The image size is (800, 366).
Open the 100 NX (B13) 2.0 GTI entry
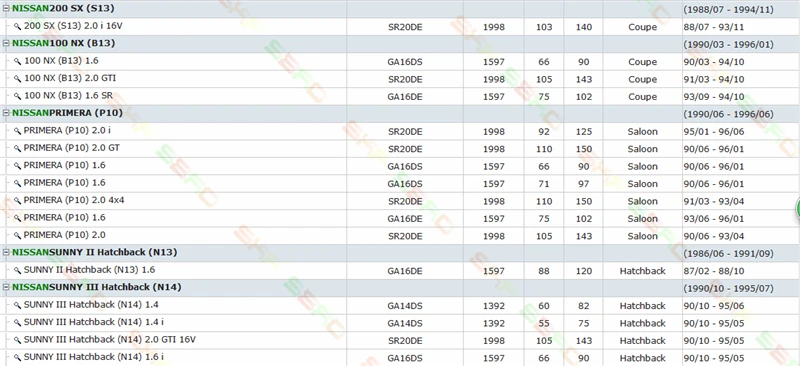[70, 78]
